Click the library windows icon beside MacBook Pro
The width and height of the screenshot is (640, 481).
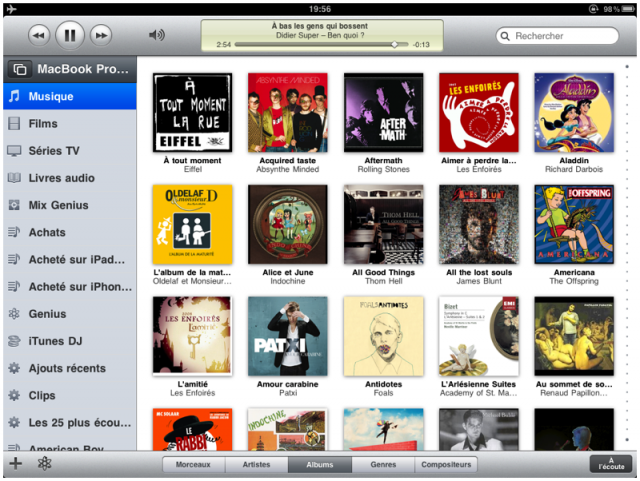pos(20,69)
